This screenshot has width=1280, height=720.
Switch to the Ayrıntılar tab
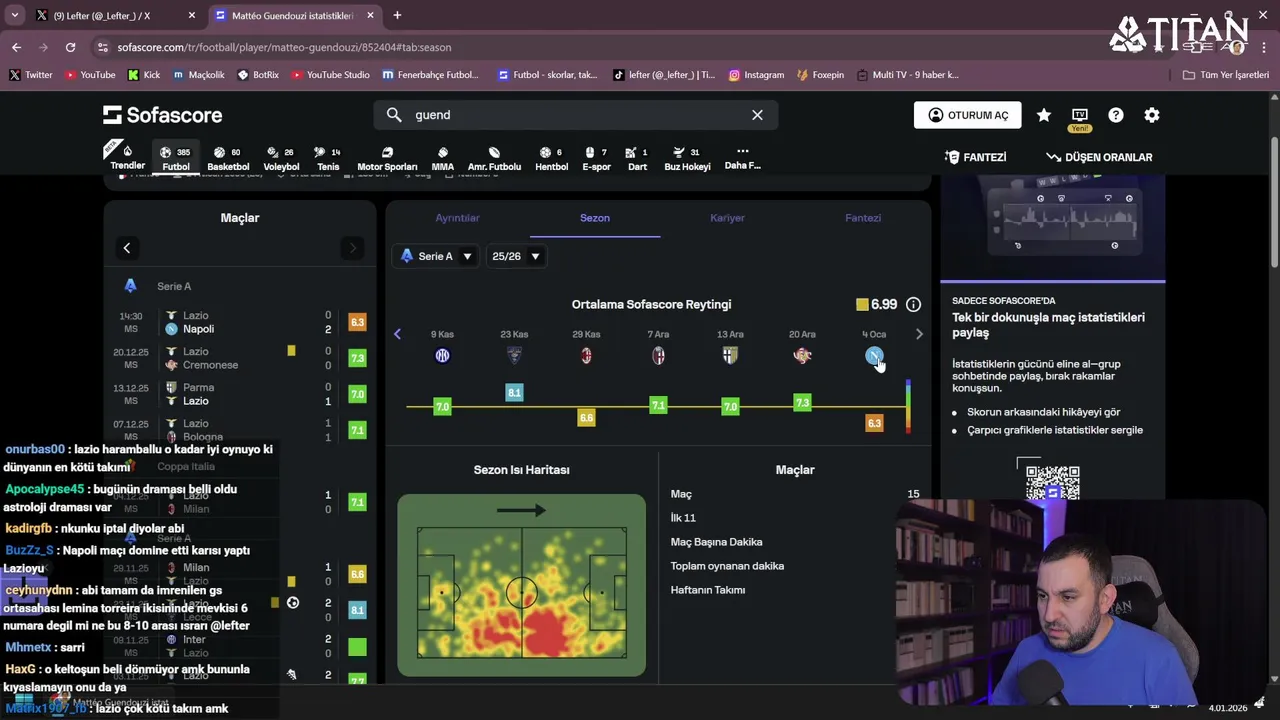(x=457, y=218)
